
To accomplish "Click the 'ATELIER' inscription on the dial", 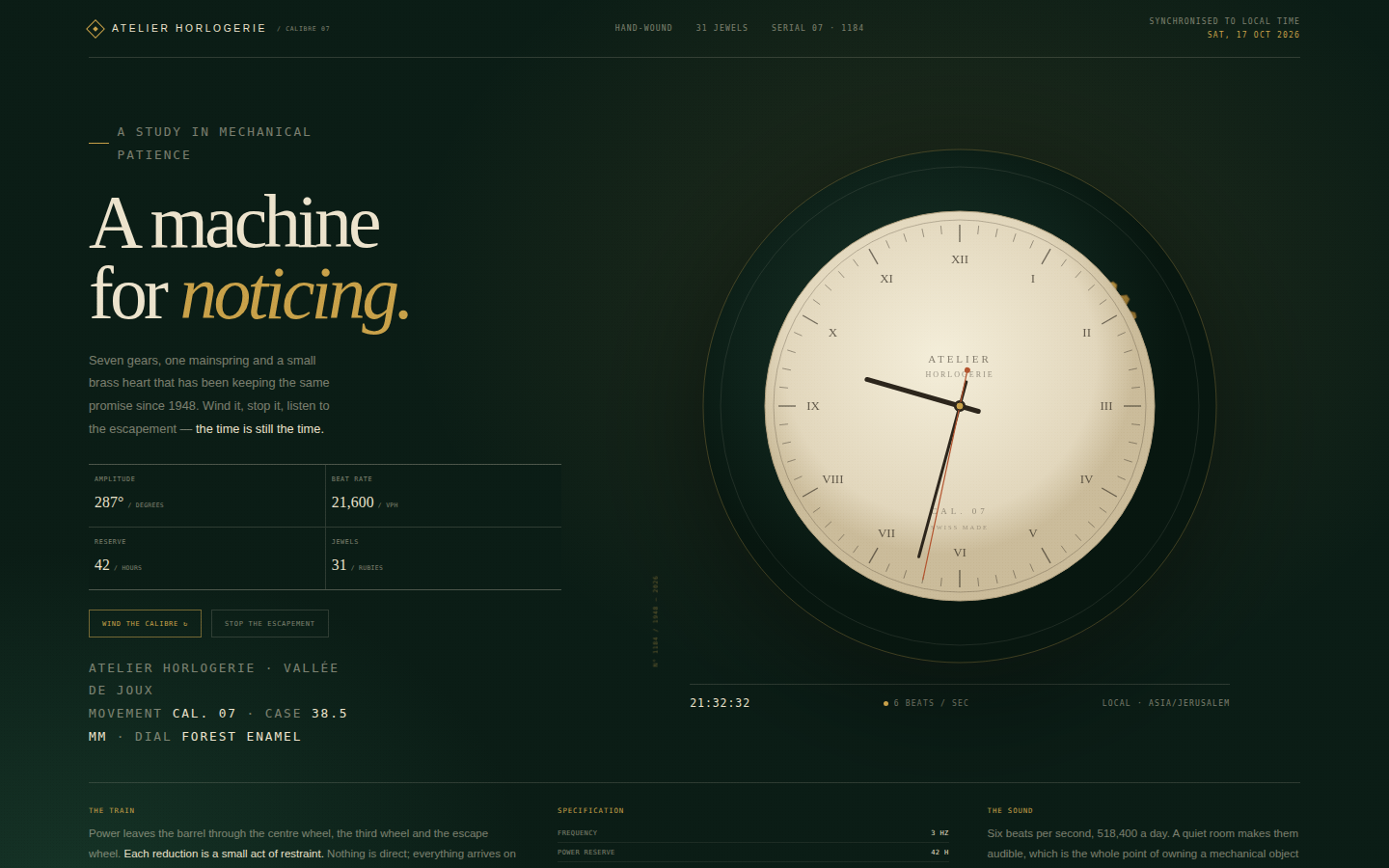I will (960, 360).
